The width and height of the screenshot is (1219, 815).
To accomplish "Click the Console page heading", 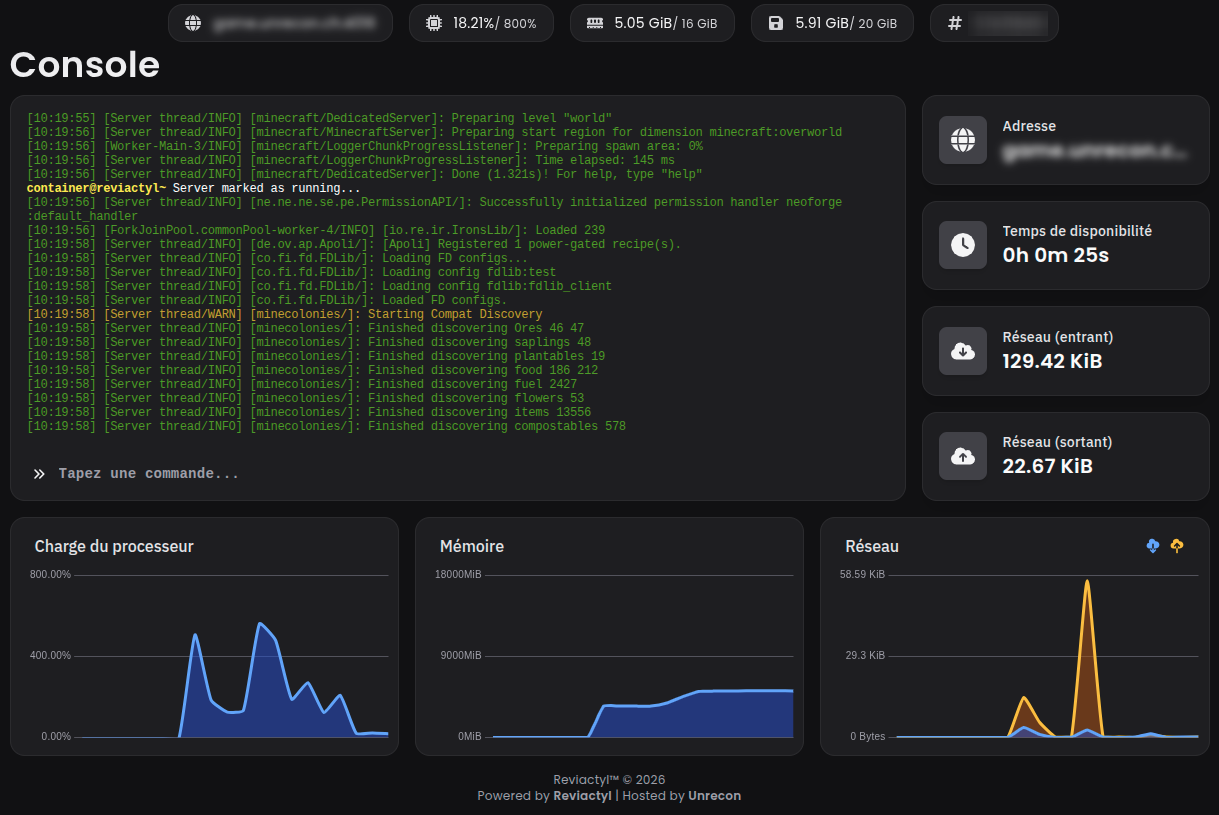I will pos(85,64).
